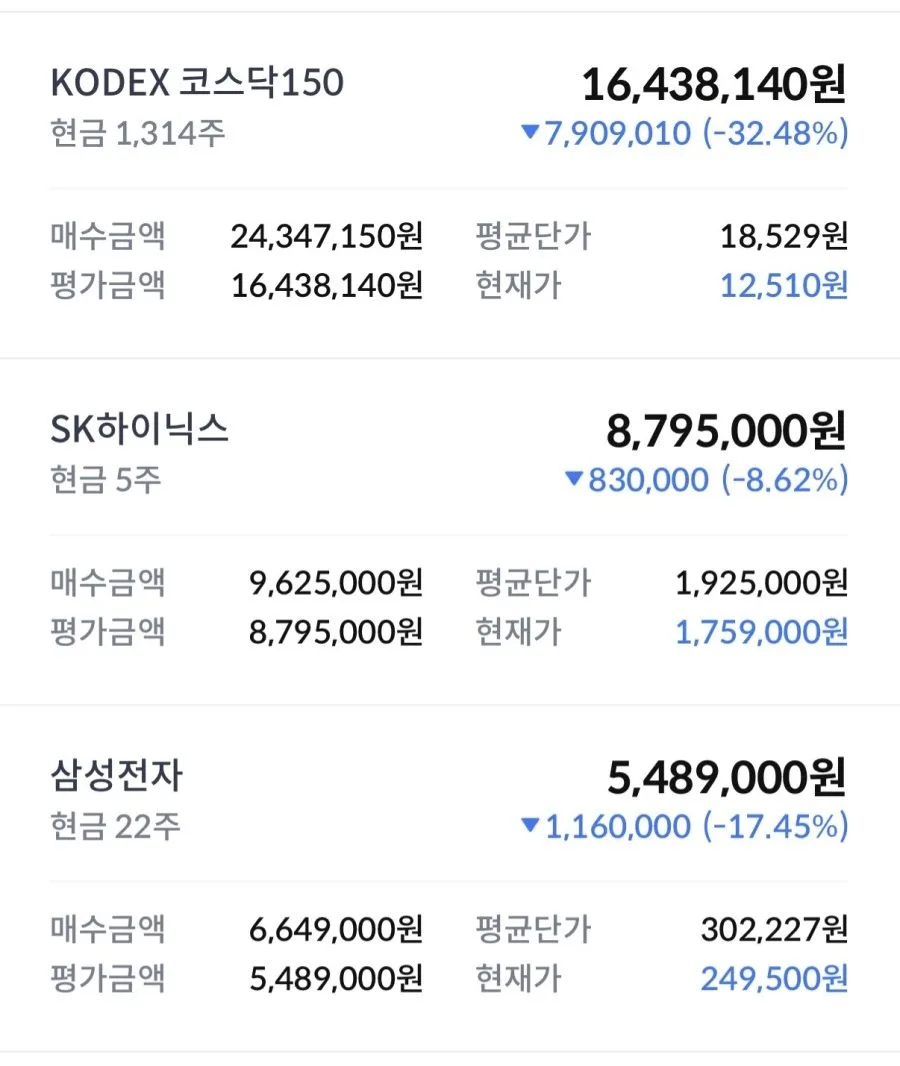The image size is (900, 1066).
Task: Select 삼성전자 total value 5,489,000원
Action: [726, 778]
